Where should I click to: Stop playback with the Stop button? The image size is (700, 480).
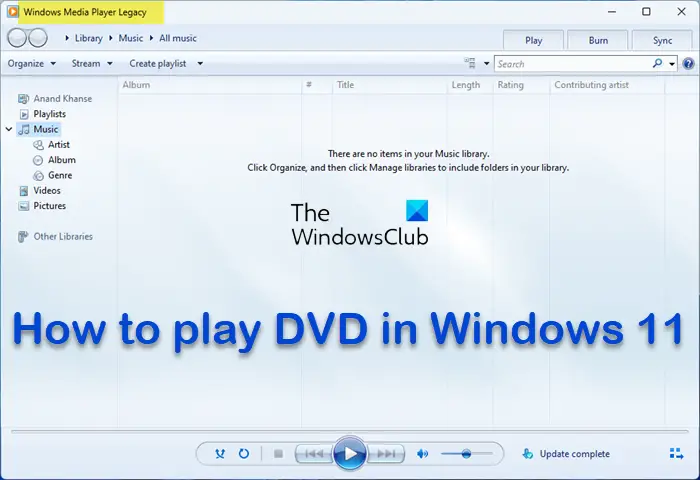[x=278, y=454]
